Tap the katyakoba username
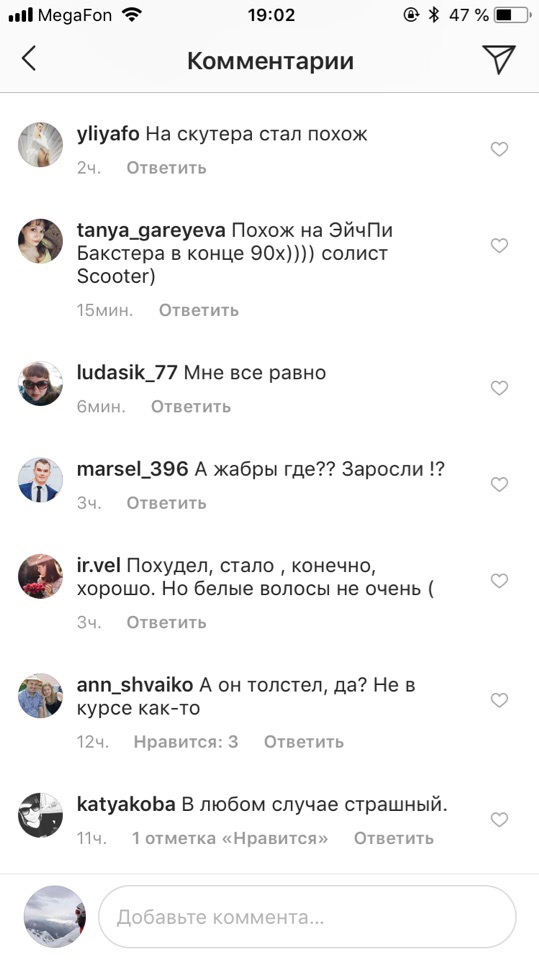Viewport: 539px width, 960px height. click(x=126, y=804)
